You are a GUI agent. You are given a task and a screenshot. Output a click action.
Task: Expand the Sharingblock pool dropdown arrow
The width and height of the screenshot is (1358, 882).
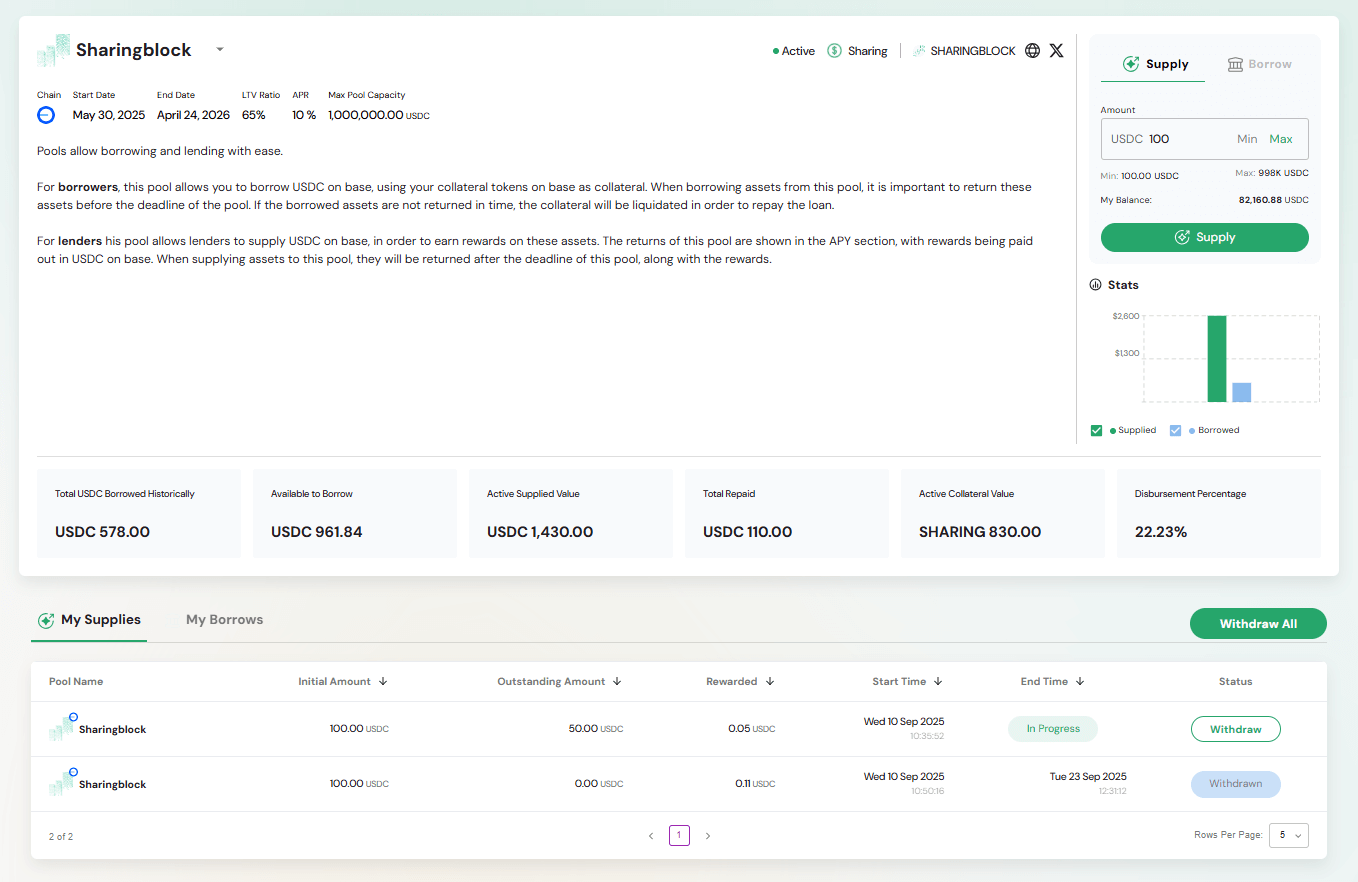coord(220,50)
